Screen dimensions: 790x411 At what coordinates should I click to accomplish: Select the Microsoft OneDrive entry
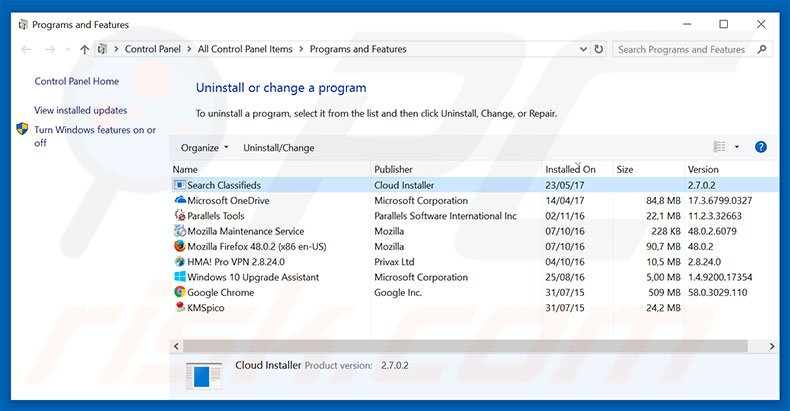coord(228,200)
